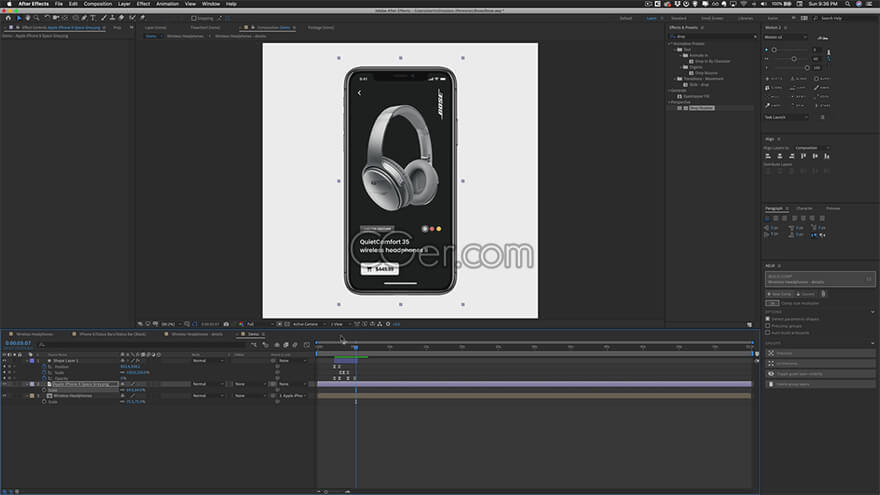Open the Layer menu
Screen dimensions: 880x495
(124, 3)
